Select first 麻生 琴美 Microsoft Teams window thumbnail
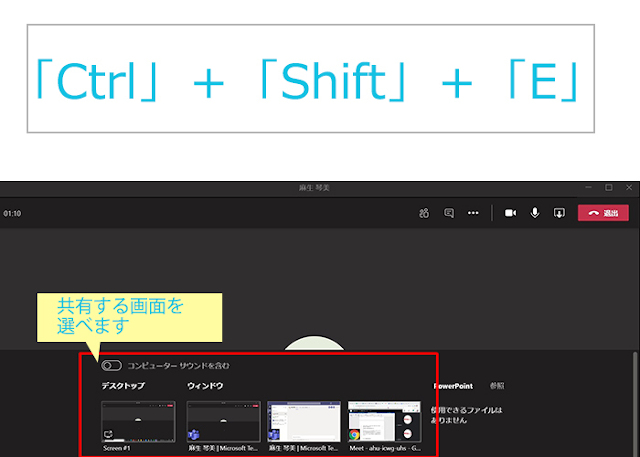The image size is (640, 457). click(x=223, y=422)
